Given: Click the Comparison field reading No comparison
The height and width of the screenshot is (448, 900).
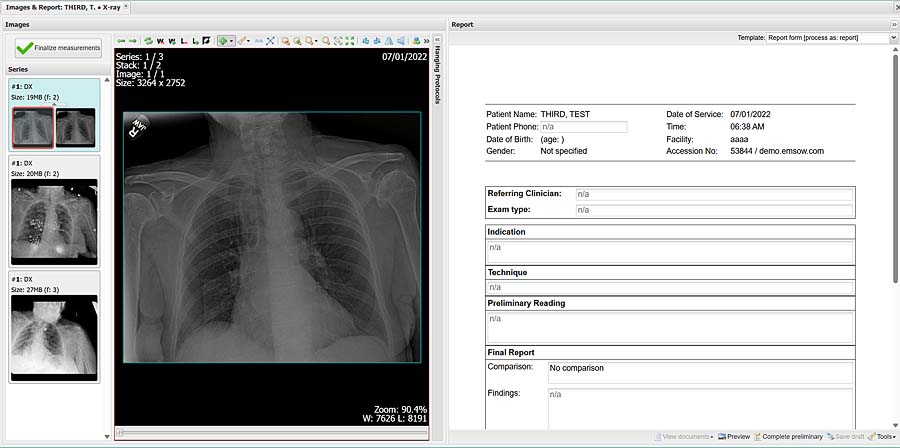Looking at the screenshot, I should click(700, 372).
